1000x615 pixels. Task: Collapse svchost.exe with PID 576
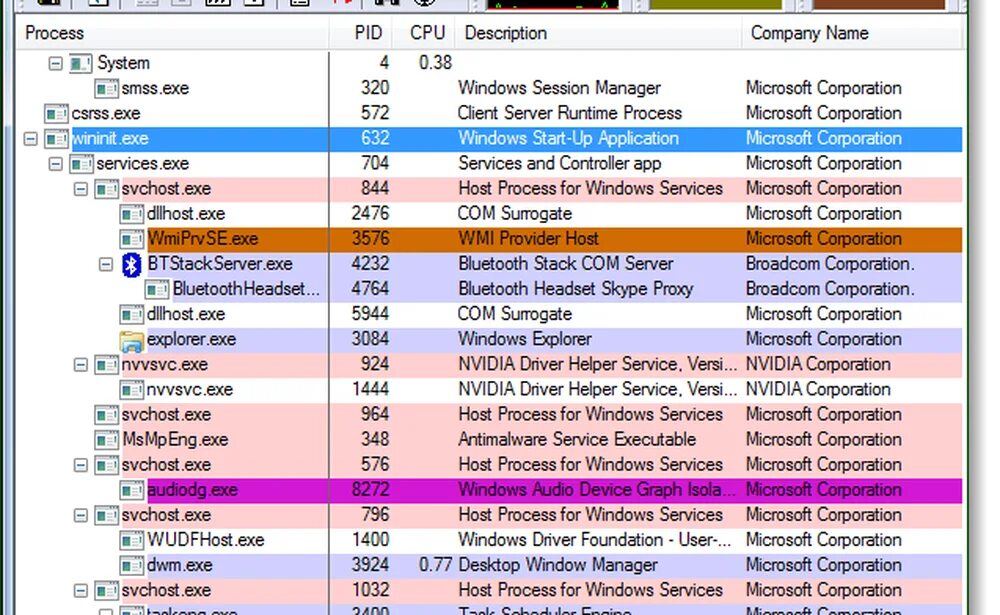tap(80, 465)
